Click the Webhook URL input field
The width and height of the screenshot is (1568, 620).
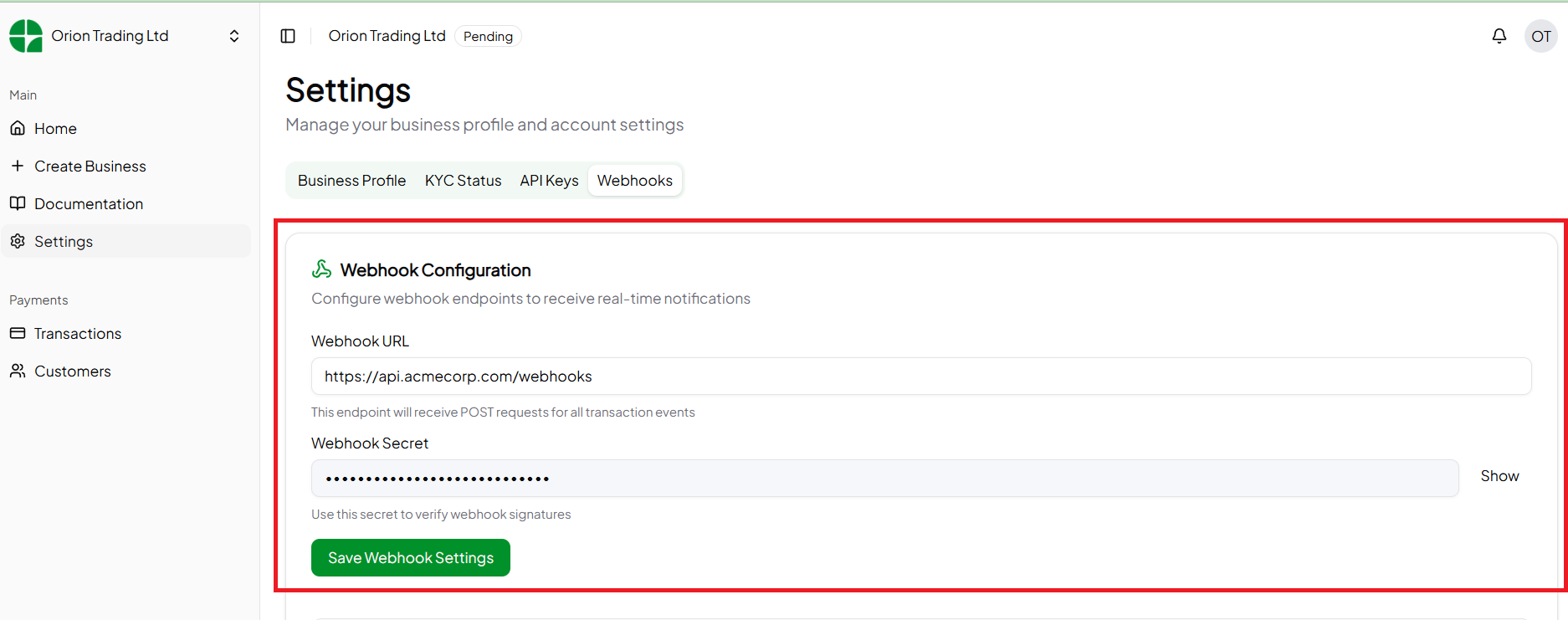[x=921, y=377]
